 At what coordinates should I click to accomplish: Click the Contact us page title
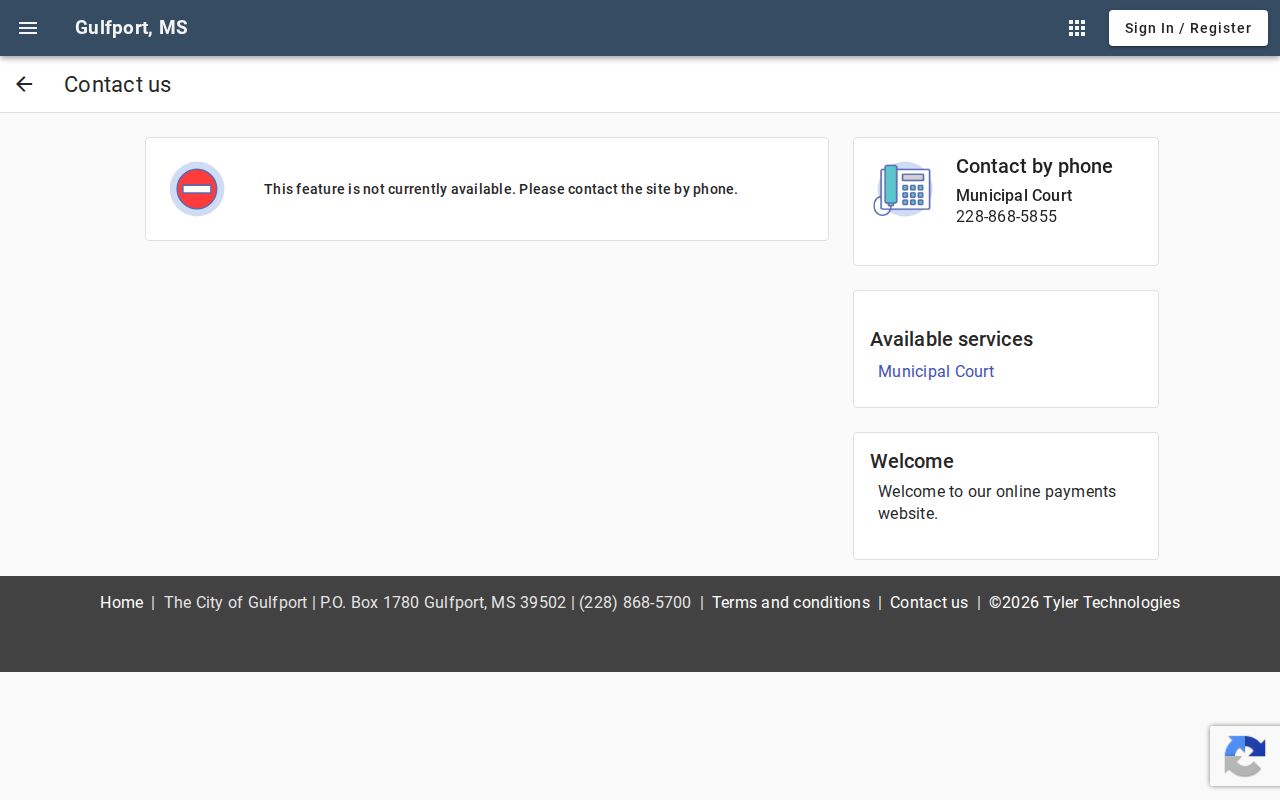point(117,84)
